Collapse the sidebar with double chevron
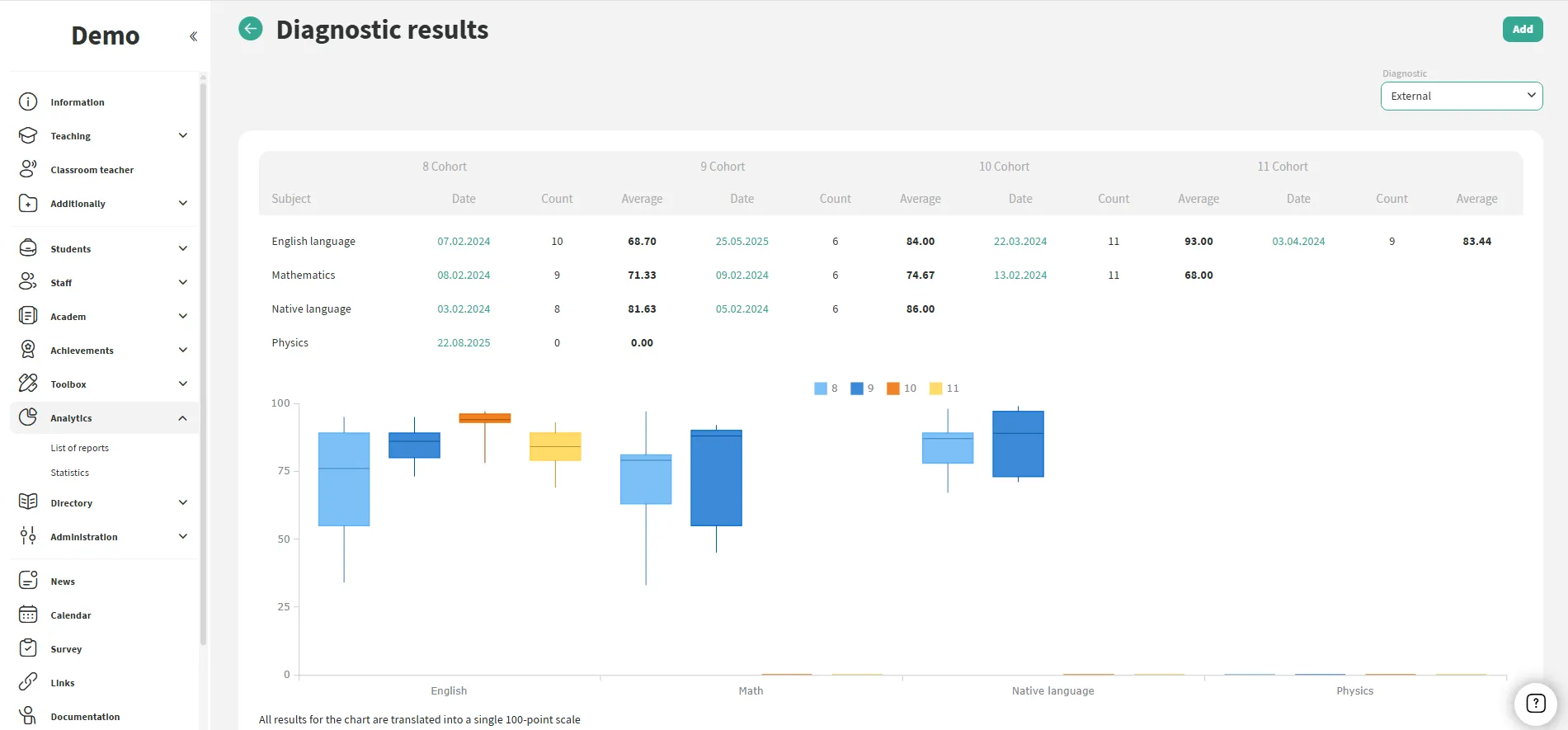The height and width of the screenshot is (730, 1568). [x=193, y=36]
